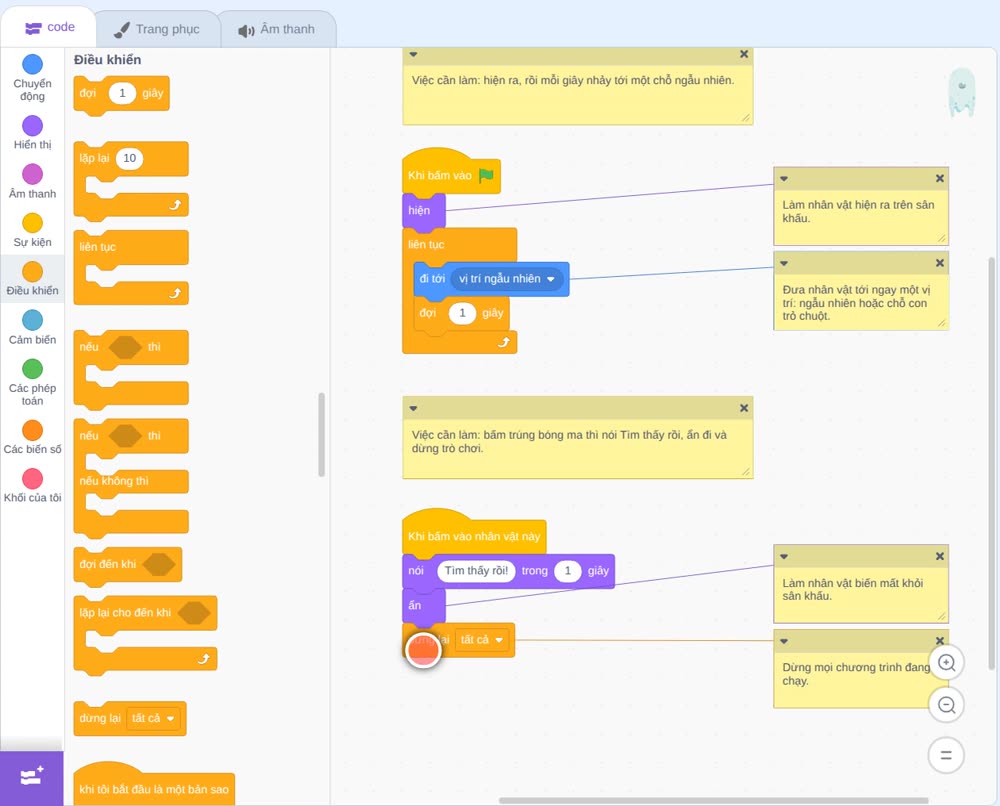Collapse the 'Làm nhân vật biến mất' comment
The height and width of the screenshot is (806, 1000).
[x=784, y=556]
